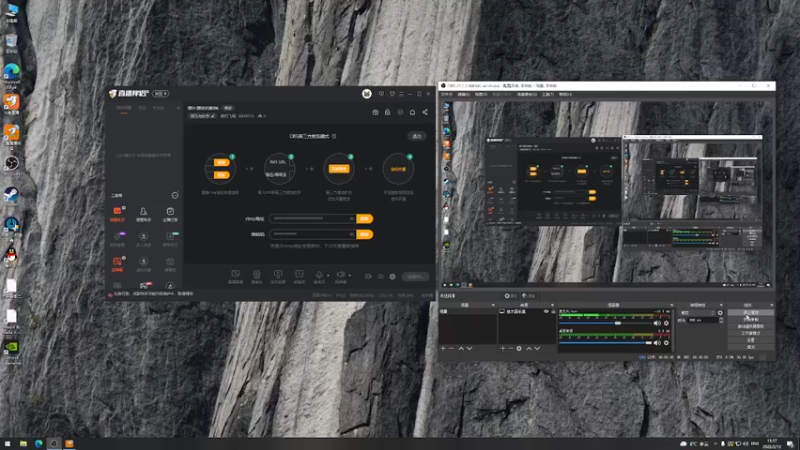The width and height of the screenshot is (800, 450).
Task: Toggle visibility eye of the display capture source
Action: [546, 311]
